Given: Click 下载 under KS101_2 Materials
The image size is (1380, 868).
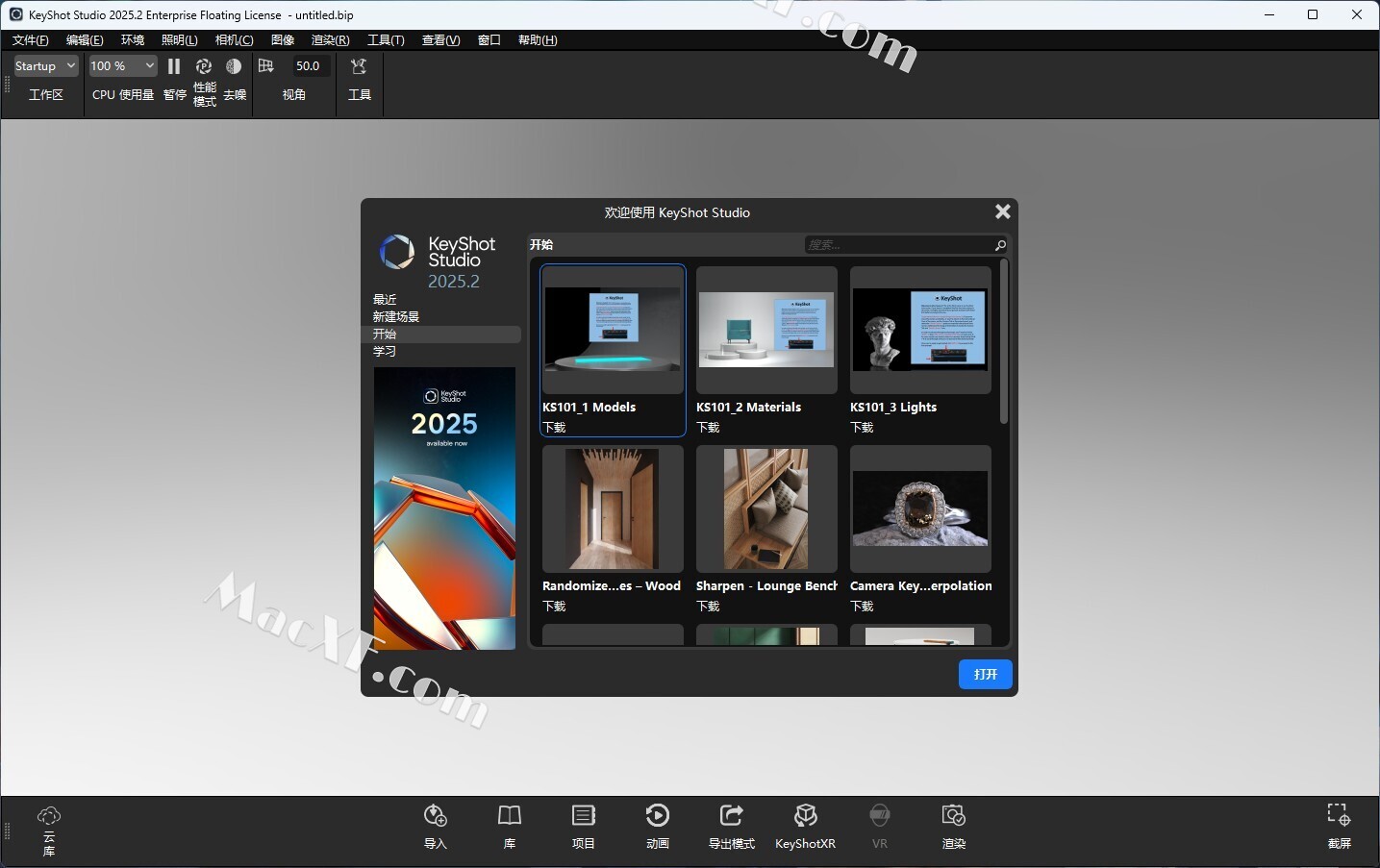Looking at the screenshot, I should tap(708, 428).
